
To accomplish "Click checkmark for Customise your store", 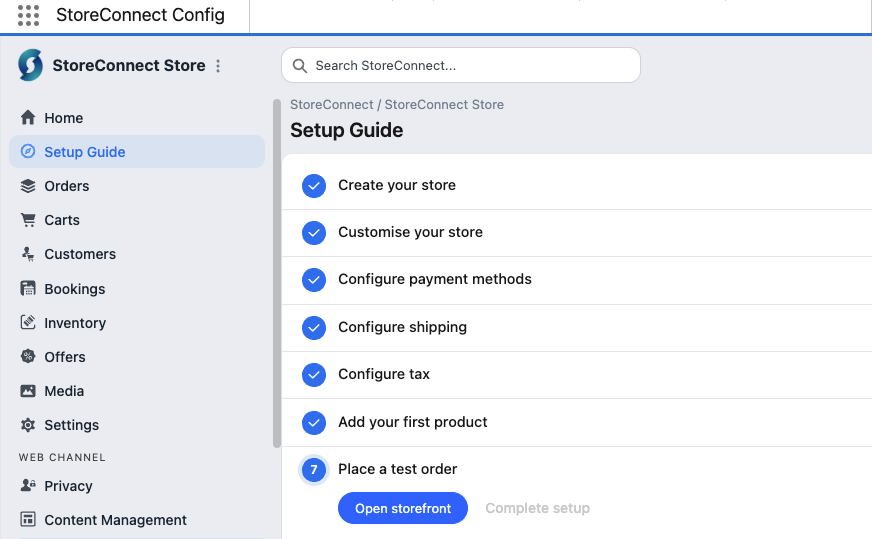I will [314, 233].
